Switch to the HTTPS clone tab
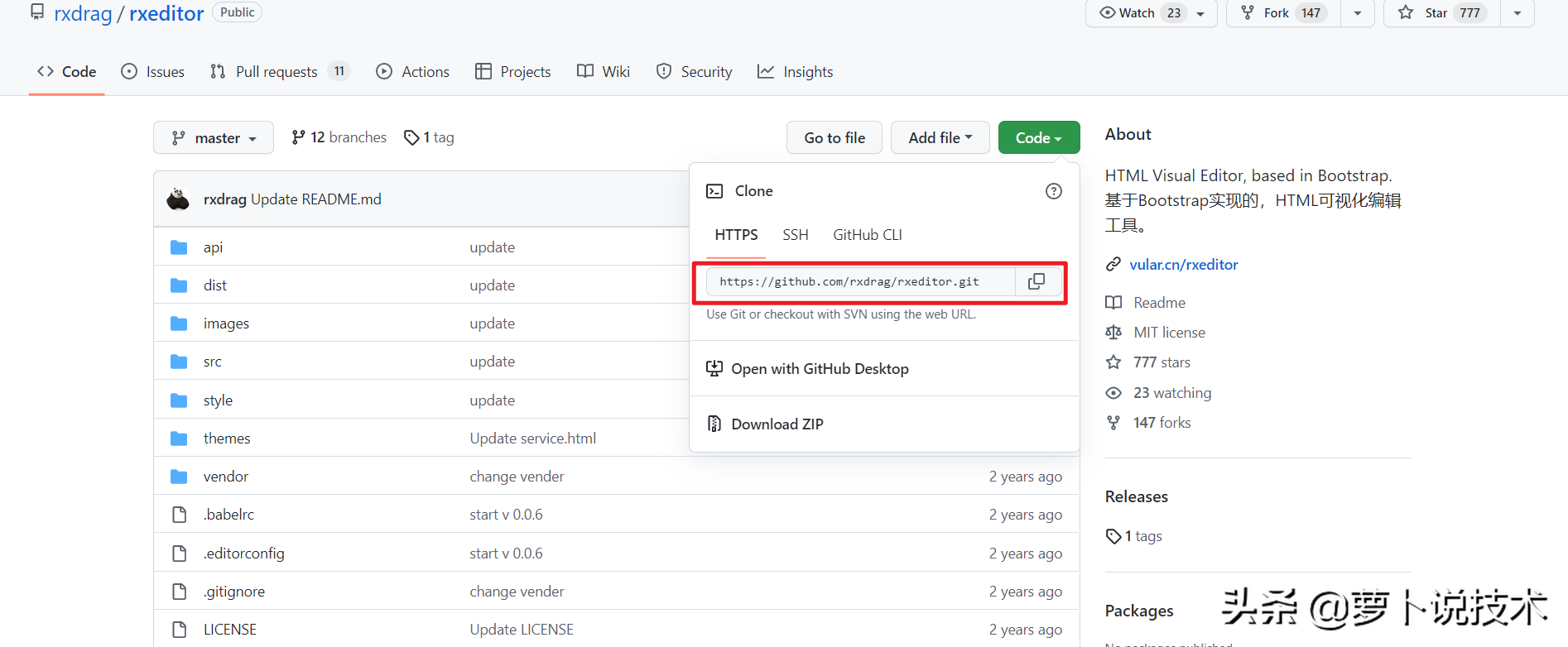Viewport: 1568px width, 647px height. [x=736, y=235]
